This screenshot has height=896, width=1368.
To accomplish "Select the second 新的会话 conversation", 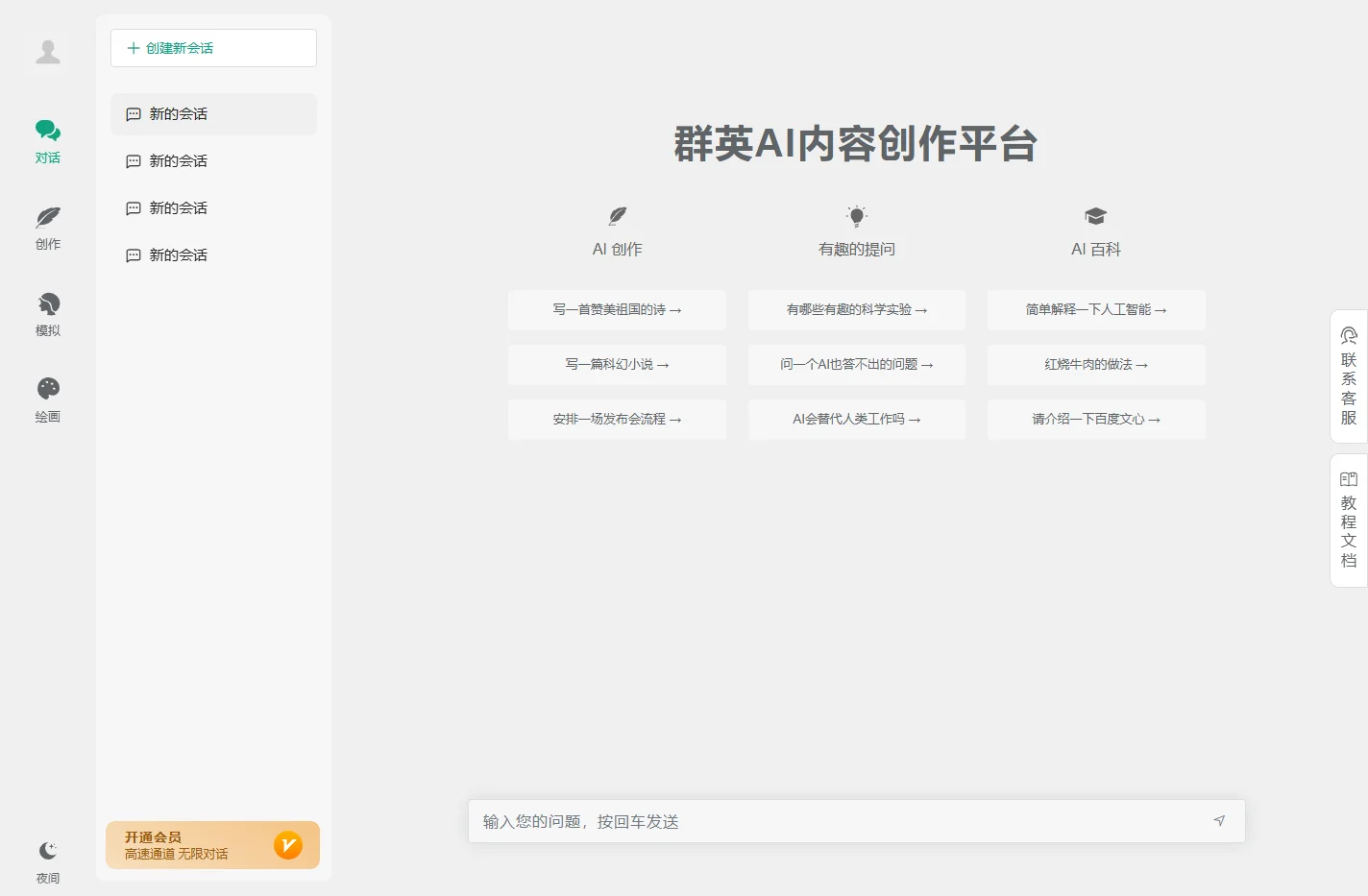I will pyautogui.click(x=213, y=161).
